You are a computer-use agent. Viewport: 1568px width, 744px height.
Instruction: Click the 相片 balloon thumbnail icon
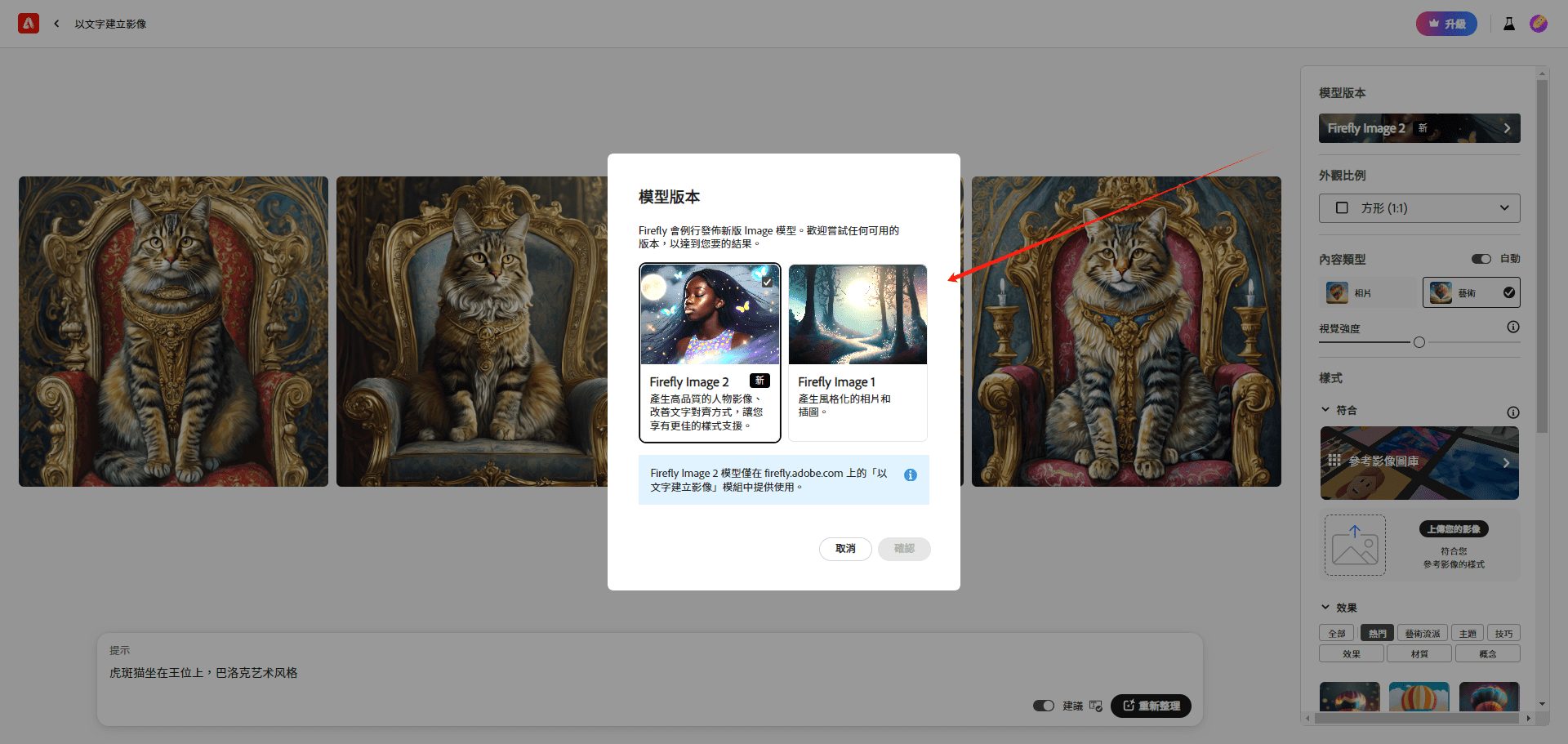(1337, 292)
